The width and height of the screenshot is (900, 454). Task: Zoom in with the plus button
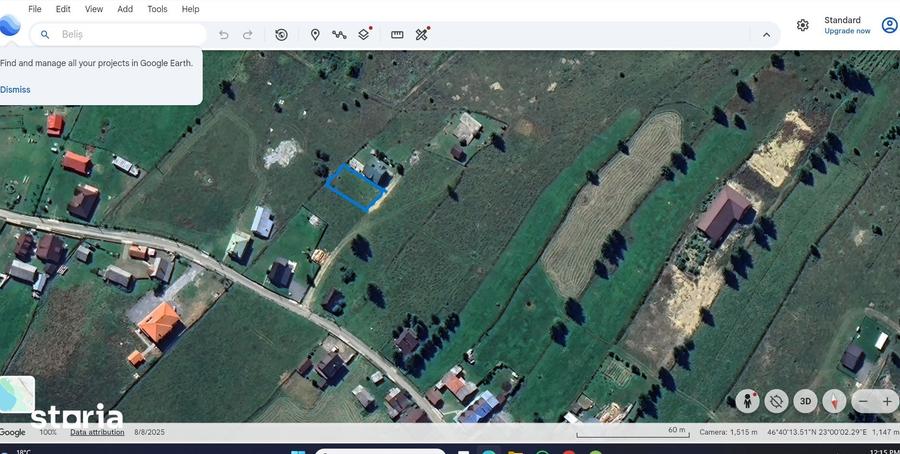887,401
